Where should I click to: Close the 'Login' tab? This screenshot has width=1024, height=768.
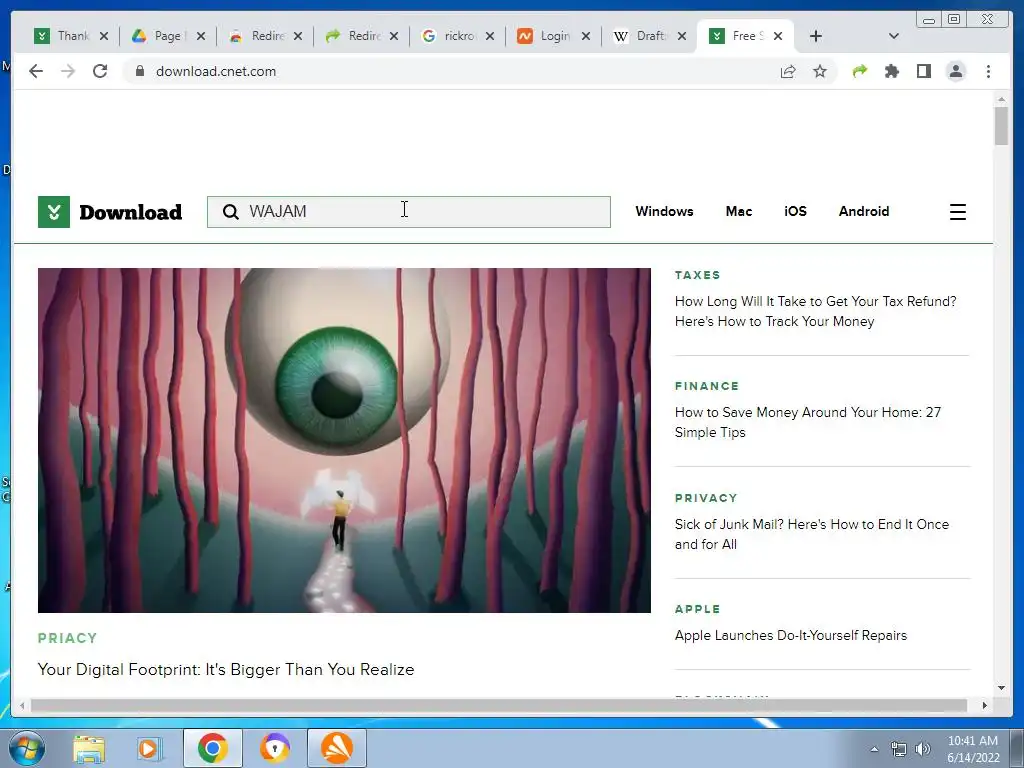pos(586,36)
